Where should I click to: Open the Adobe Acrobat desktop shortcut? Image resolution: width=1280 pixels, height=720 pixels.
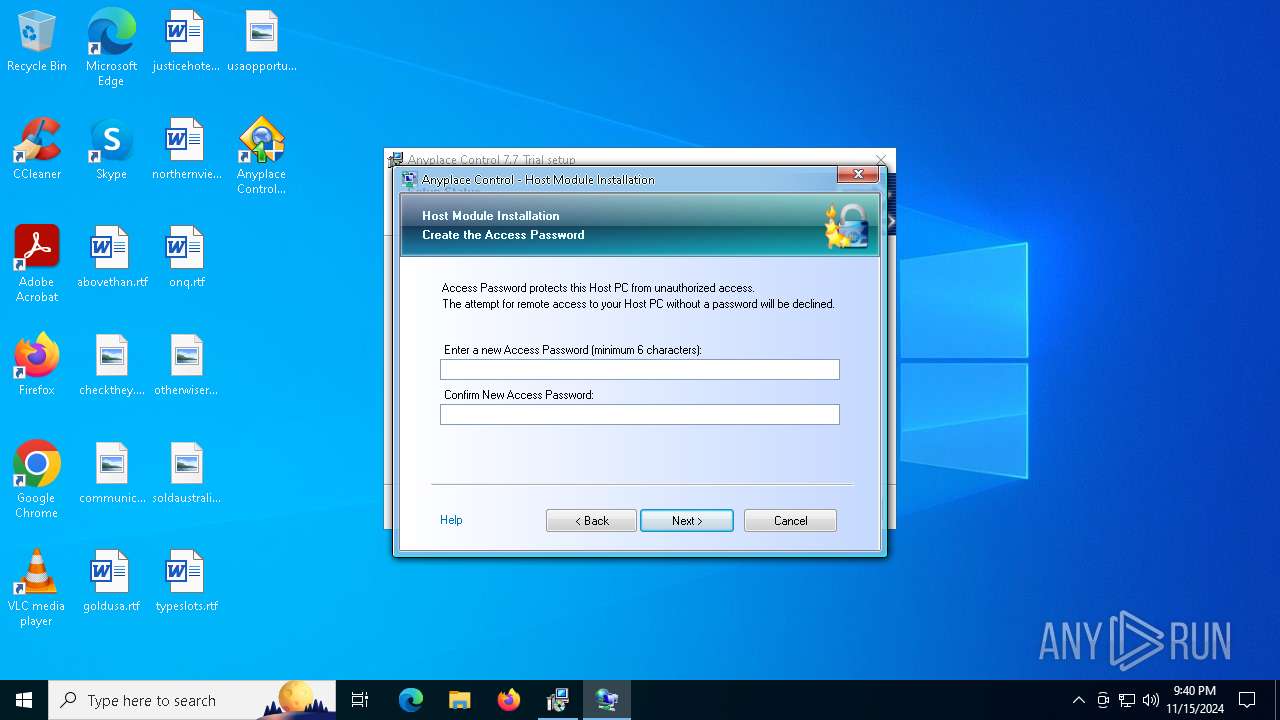pos(37,264)
